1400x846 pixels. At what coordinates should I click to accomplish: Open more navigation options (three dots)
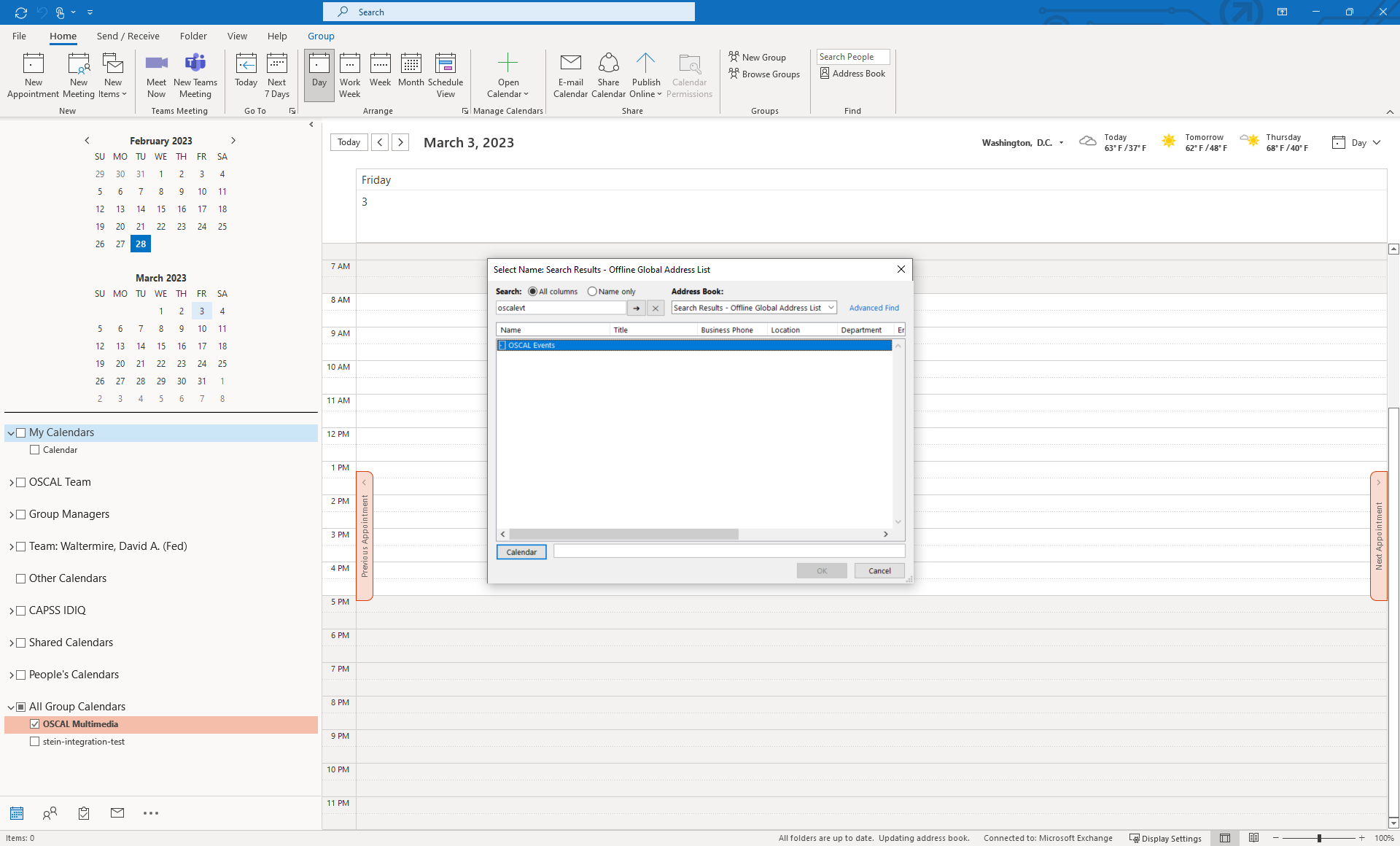(x=151, y=813)
